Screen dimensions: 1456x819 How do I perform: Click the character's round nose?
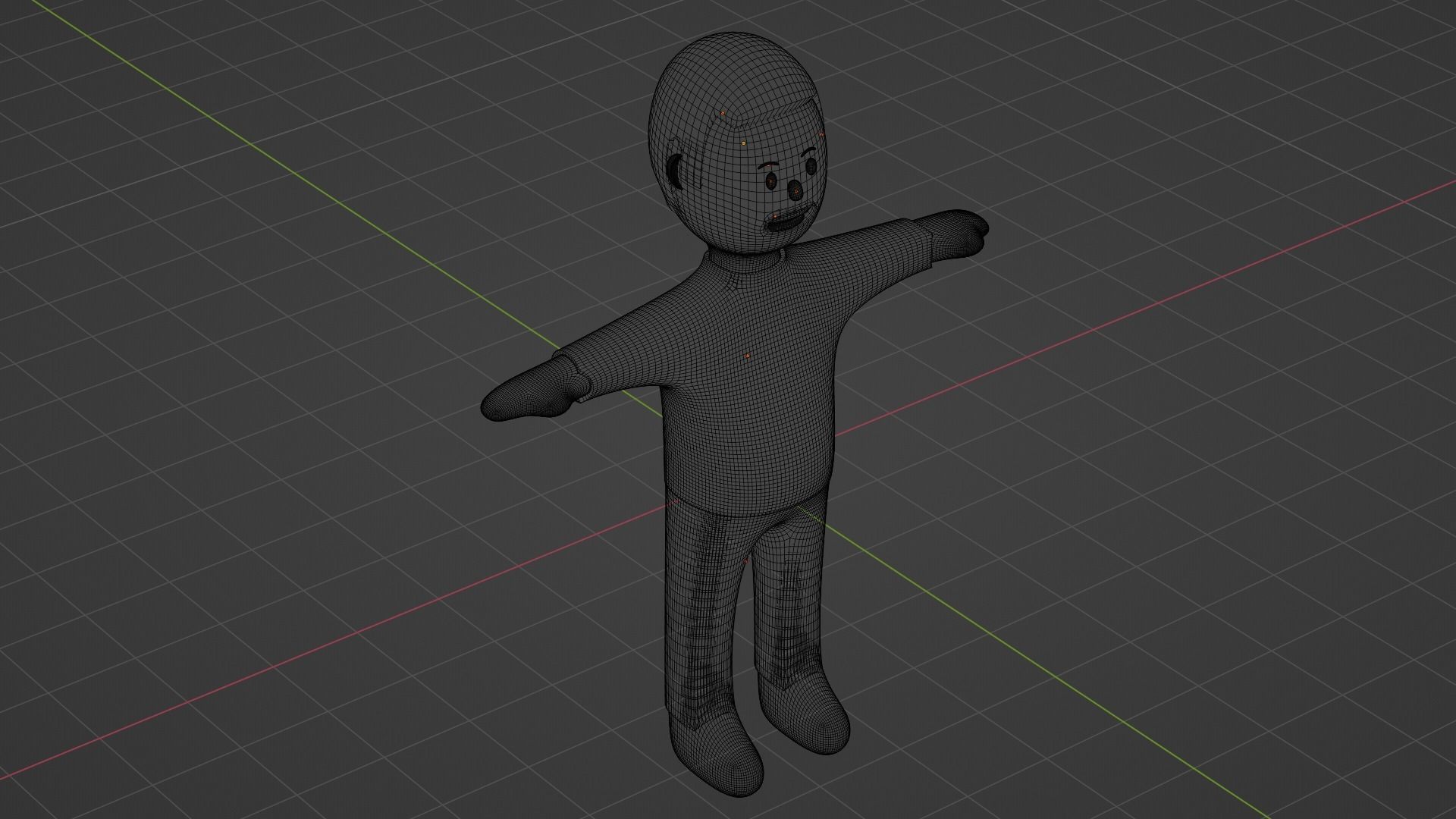coord(795,191)
